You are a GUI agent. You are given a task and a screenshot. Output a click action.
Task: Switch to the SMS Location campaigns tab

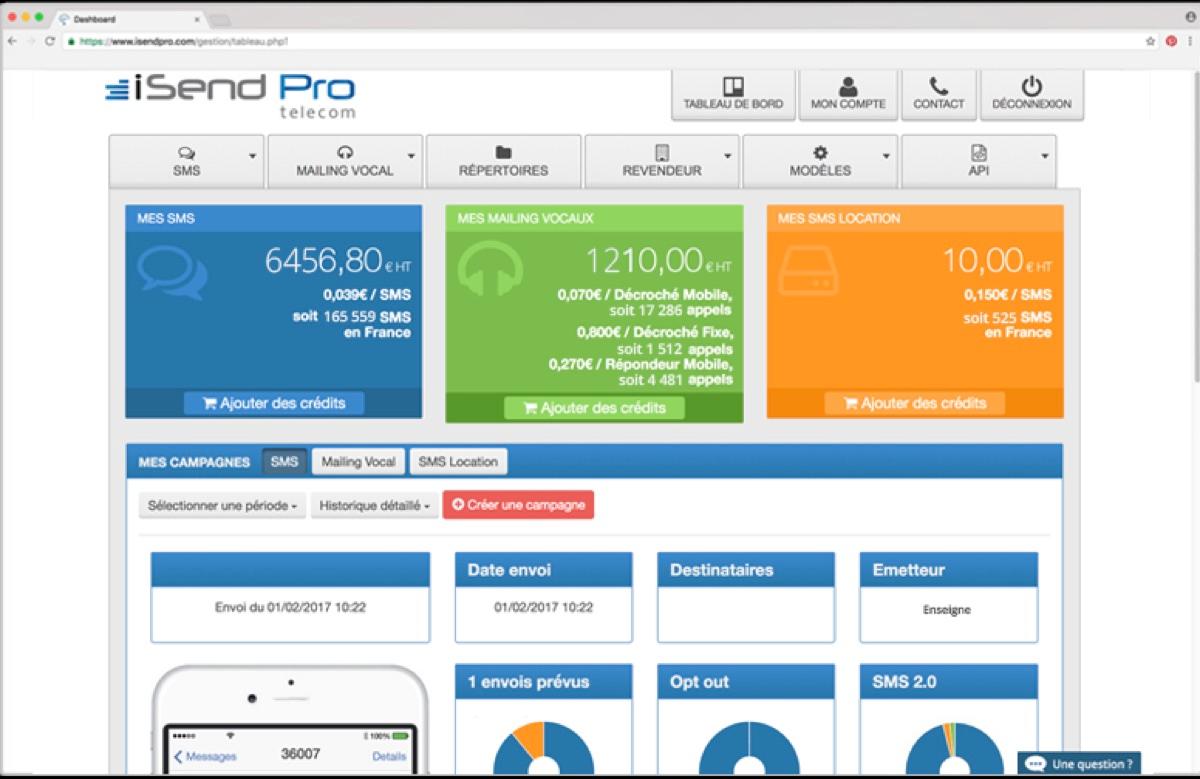point(457,461)
